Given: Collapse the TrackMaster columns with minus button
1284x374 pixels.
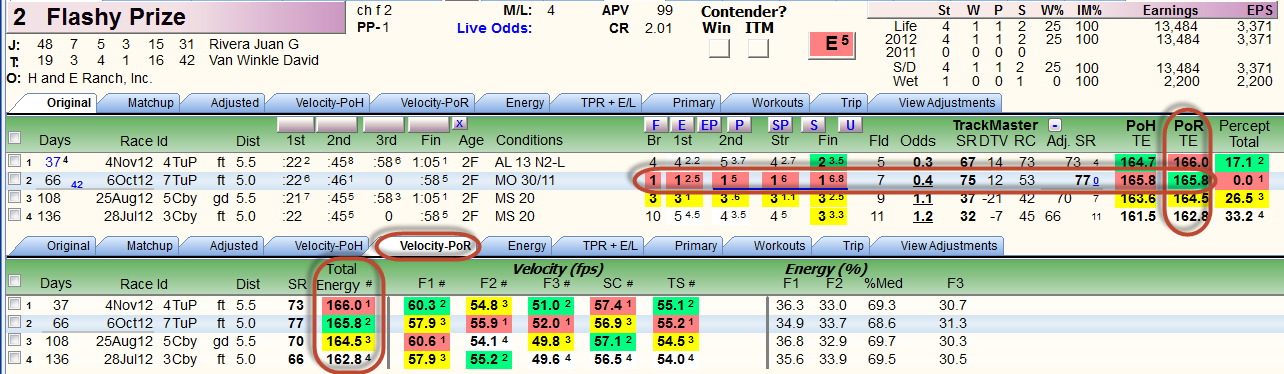Looking at the screenshot, I should coord(1054,125).
